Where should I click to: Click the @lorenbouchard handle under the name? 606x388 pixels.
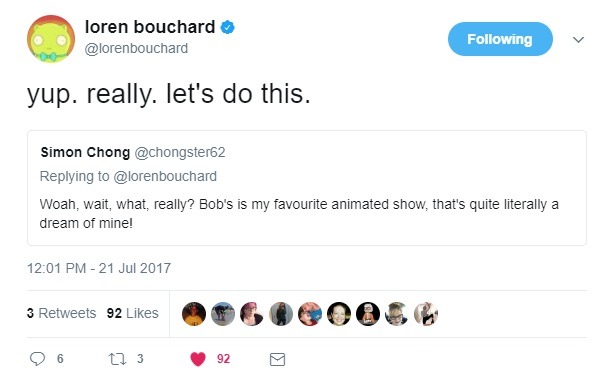tap(136, 49)
